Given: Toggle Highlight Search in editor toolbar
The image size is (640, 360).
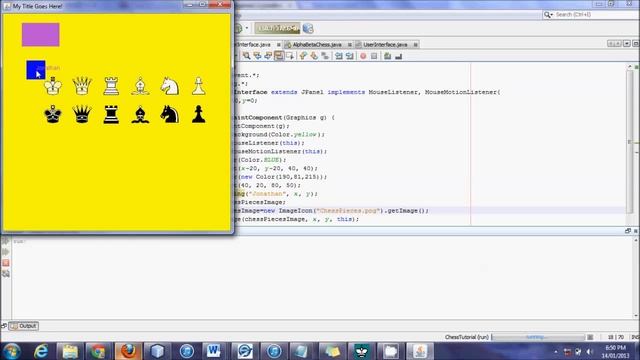Looking at the screenshot, I should (x=279, y=56).
